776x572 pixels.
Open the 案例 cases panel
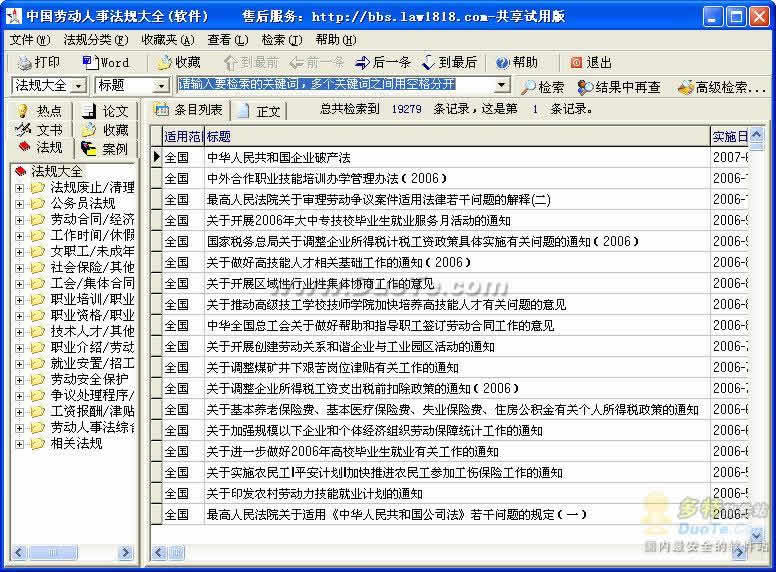coord(105,148)
